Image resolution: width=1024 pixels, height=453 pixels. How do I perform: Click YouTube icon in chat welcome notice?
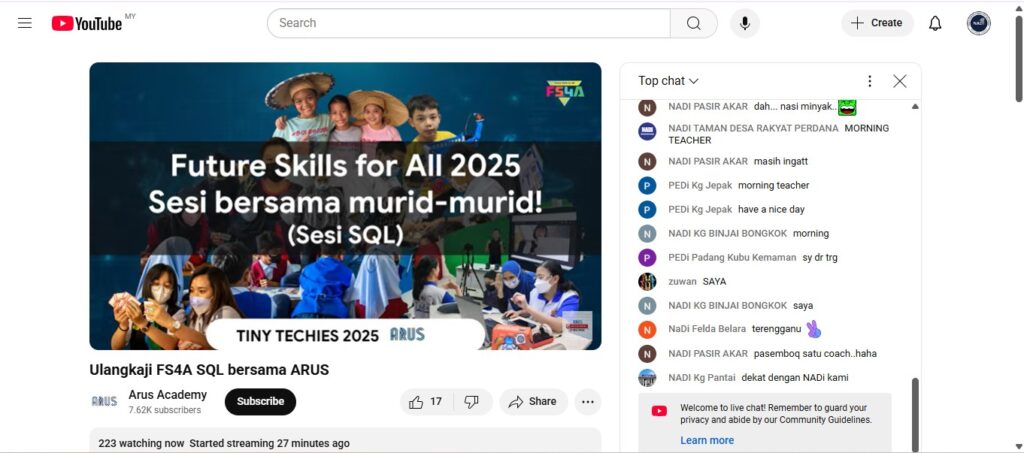point(659,411)
